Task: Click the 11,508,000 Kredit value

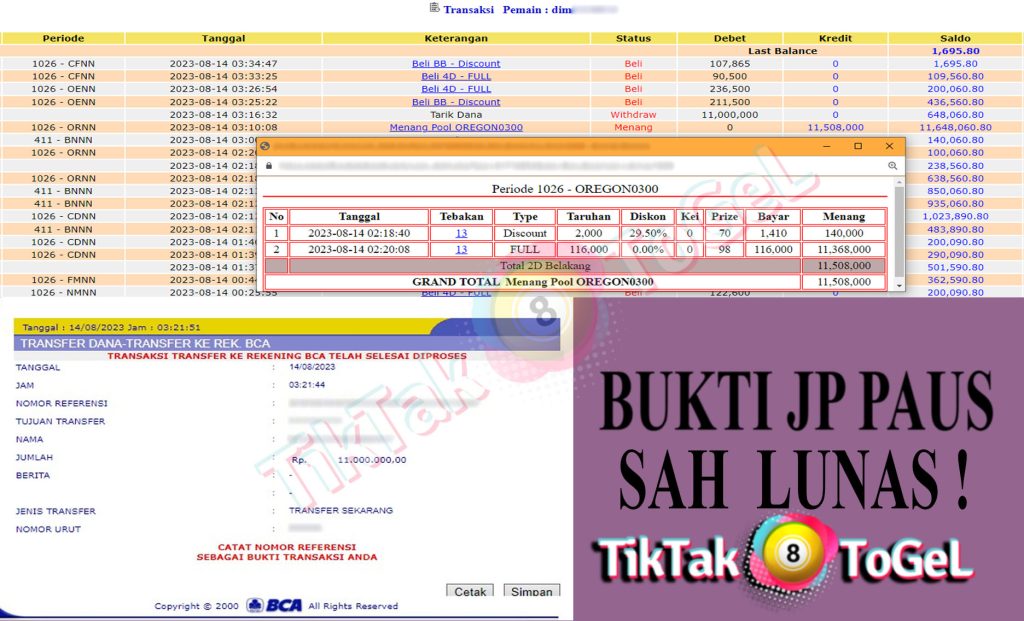Action: tap(835, 128)
